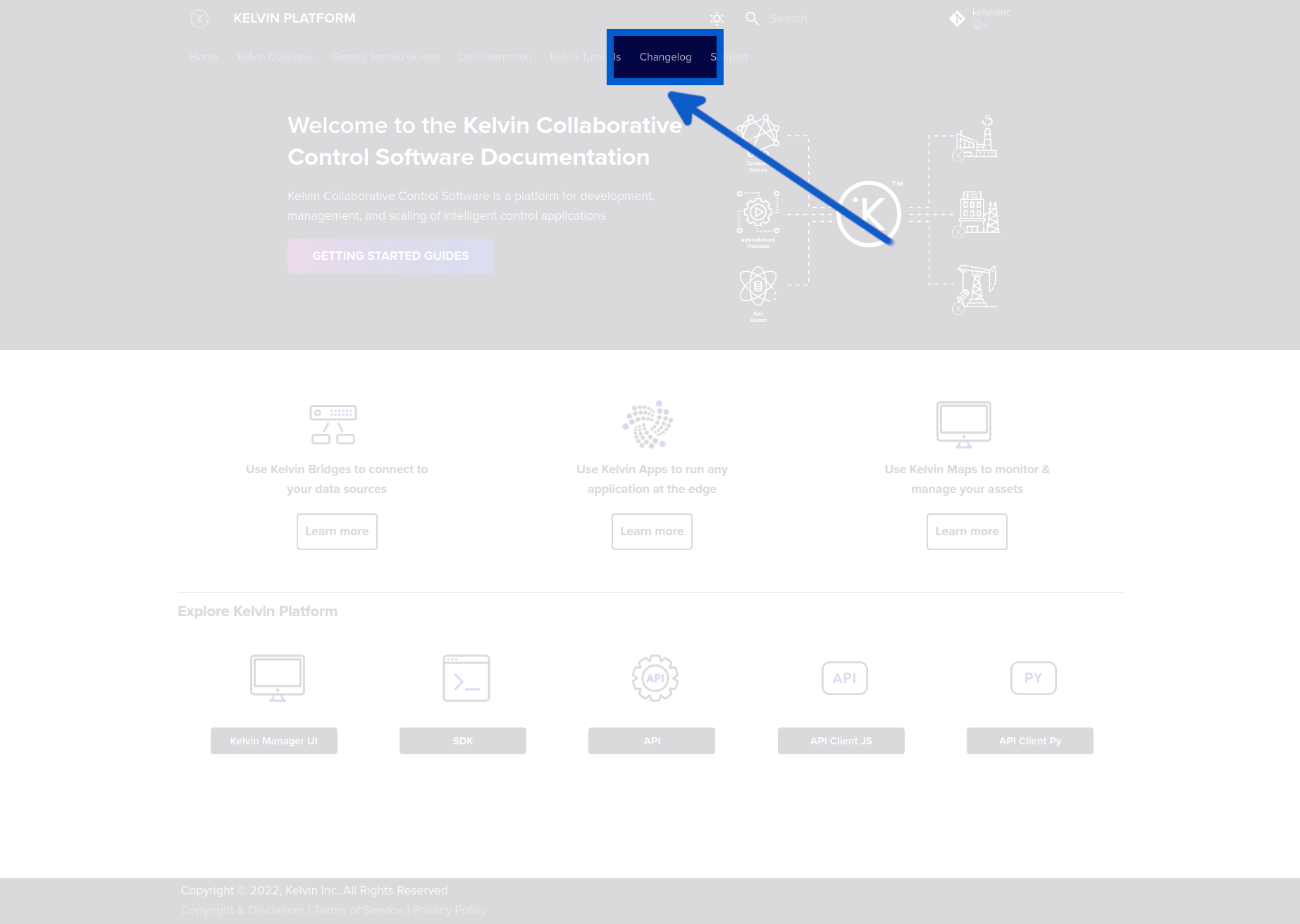
Task: Click the search magnifier icon
Action: 753,18
